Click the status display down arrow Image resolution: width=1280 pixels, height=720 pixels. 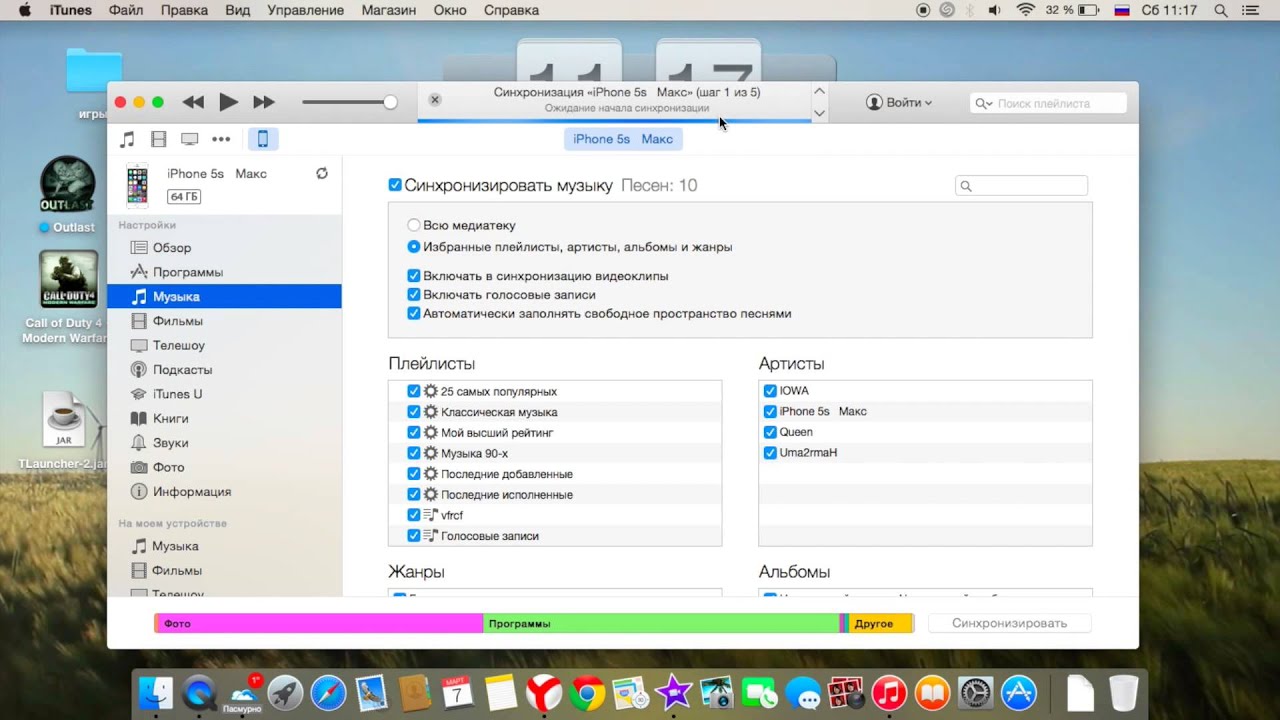click(819, 113)
